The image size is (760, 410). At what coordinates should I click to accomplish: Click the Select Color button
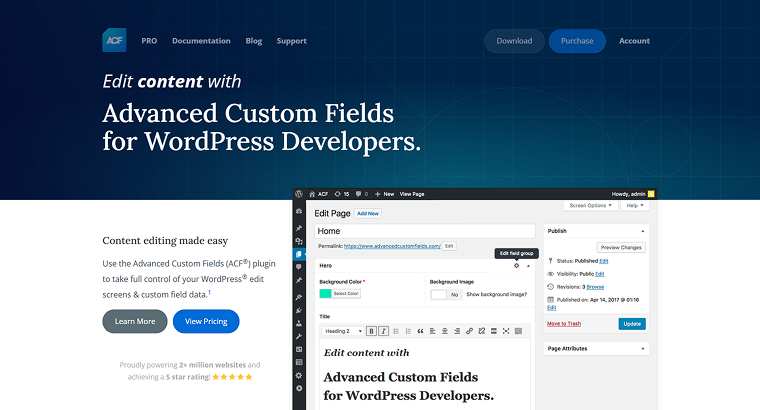pos(346,293)
